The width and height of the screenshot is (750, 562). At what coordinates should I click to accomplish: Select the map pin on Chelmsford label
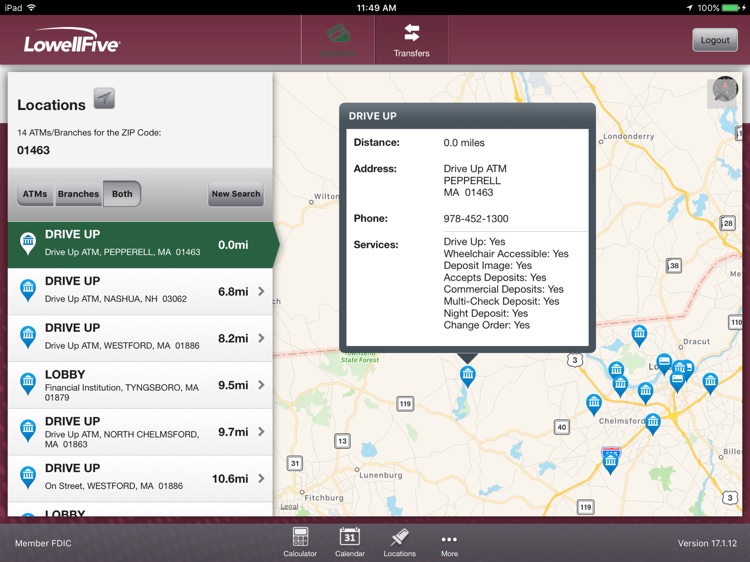click(653, 424)
